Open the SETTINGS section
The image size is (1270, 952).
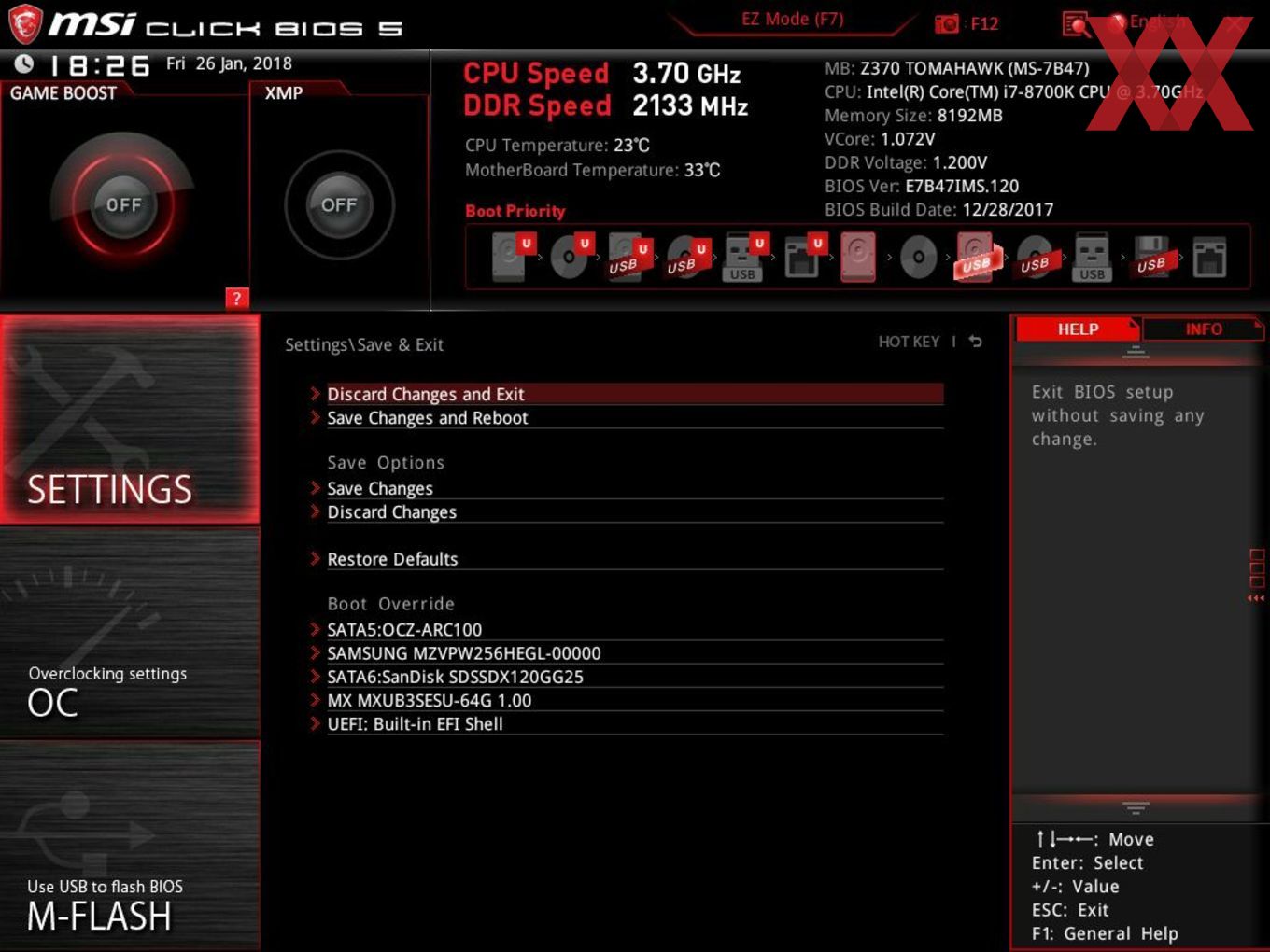click(x=130, y=419)
